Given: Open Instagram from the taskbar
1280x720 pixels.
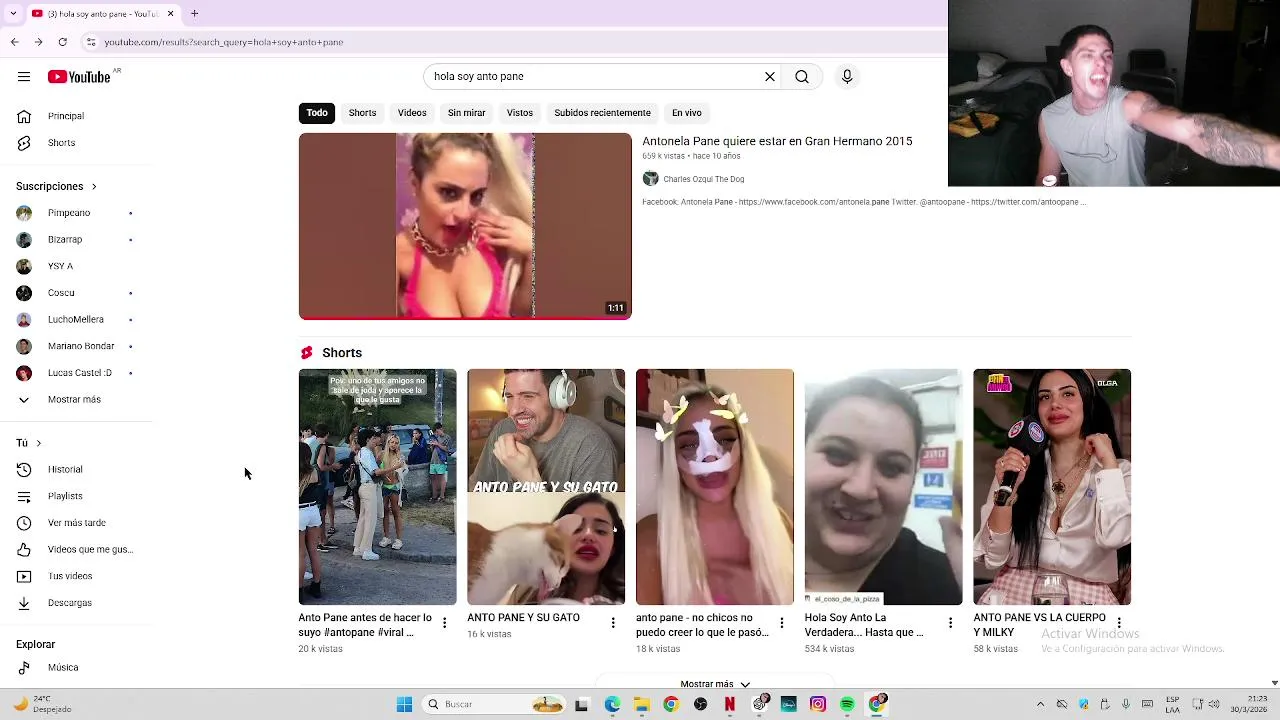Looking at the screenshot, I should 818,704.
